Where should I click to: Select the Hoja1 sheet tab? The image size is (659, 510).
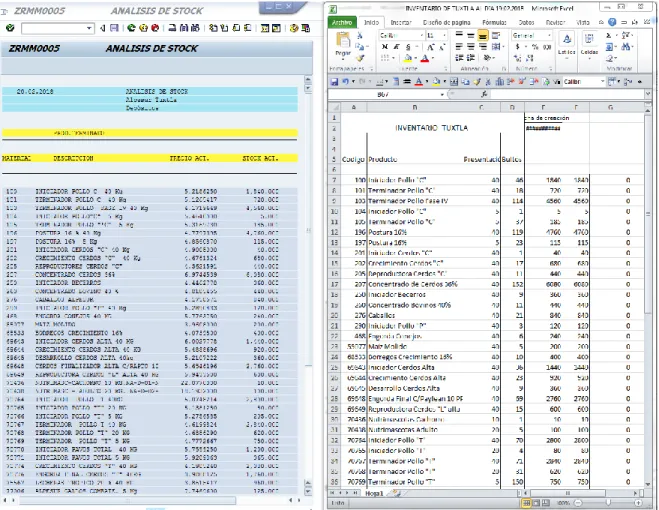(374, 493)
